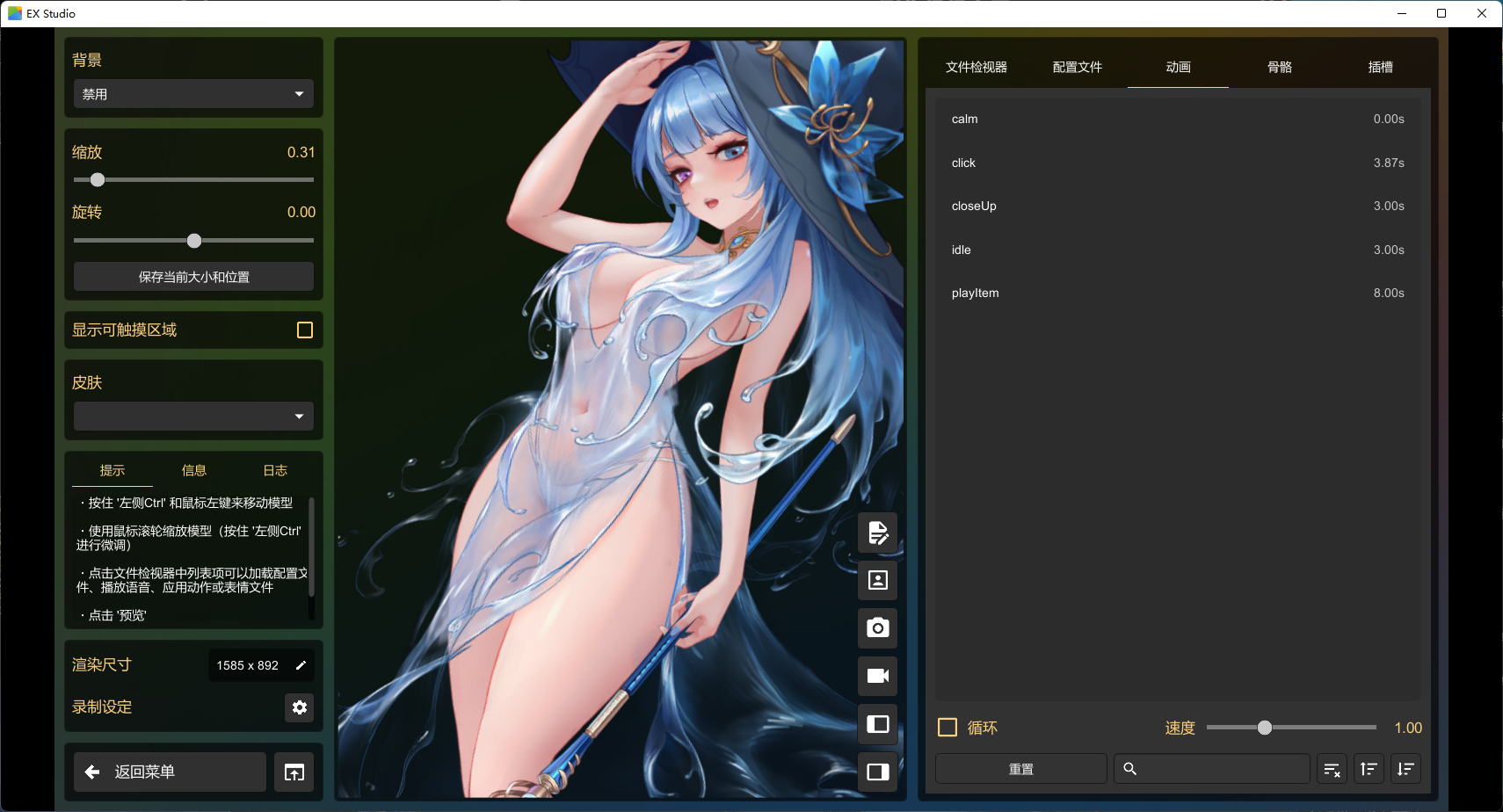Minimize the EX Studio window
This screenshot has height=812, width=1503.
tap(1402, 13)
